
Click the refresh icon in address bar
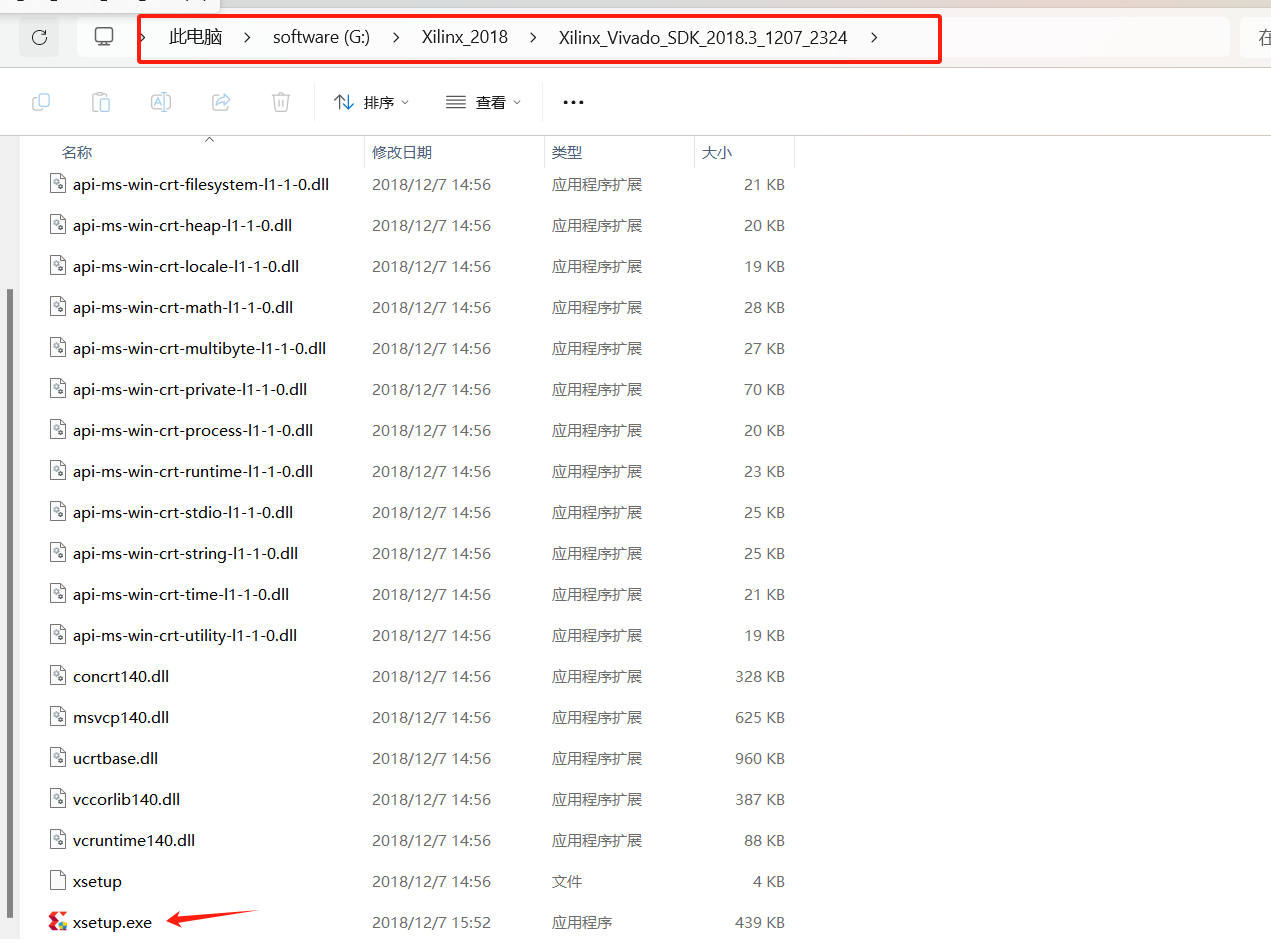pyautogui.click(x=39, y=38)
